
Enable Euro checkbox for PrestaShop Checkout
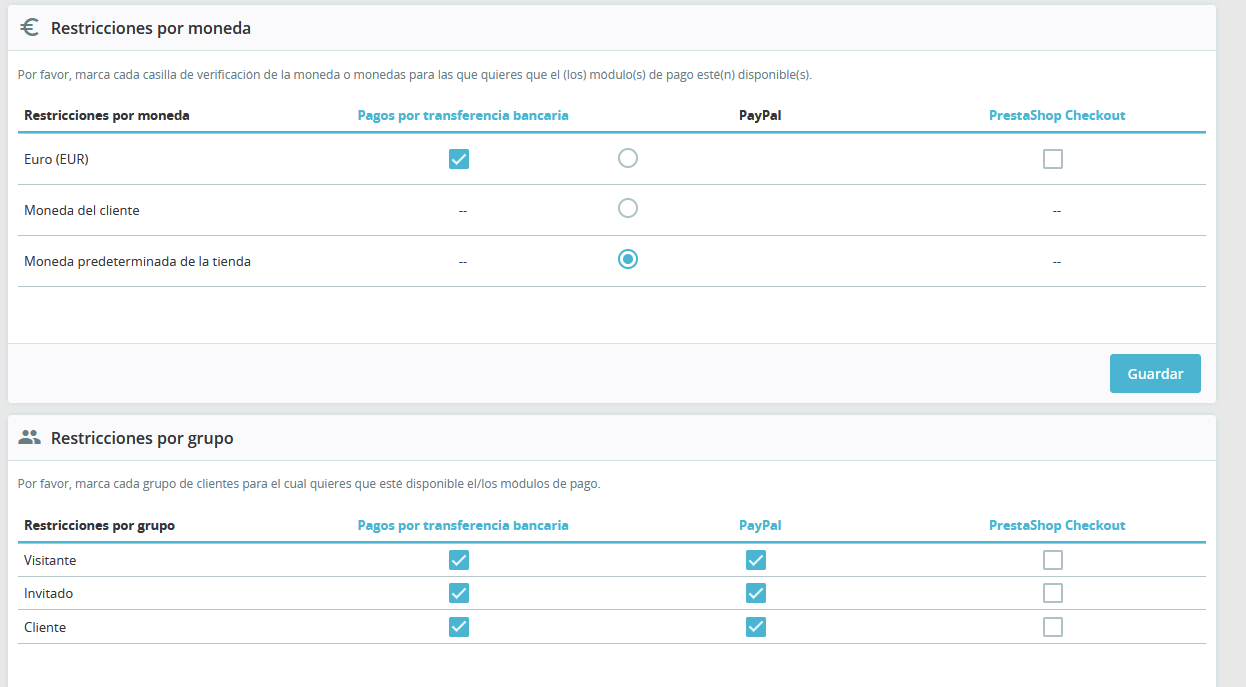[x=1052, y=159]
